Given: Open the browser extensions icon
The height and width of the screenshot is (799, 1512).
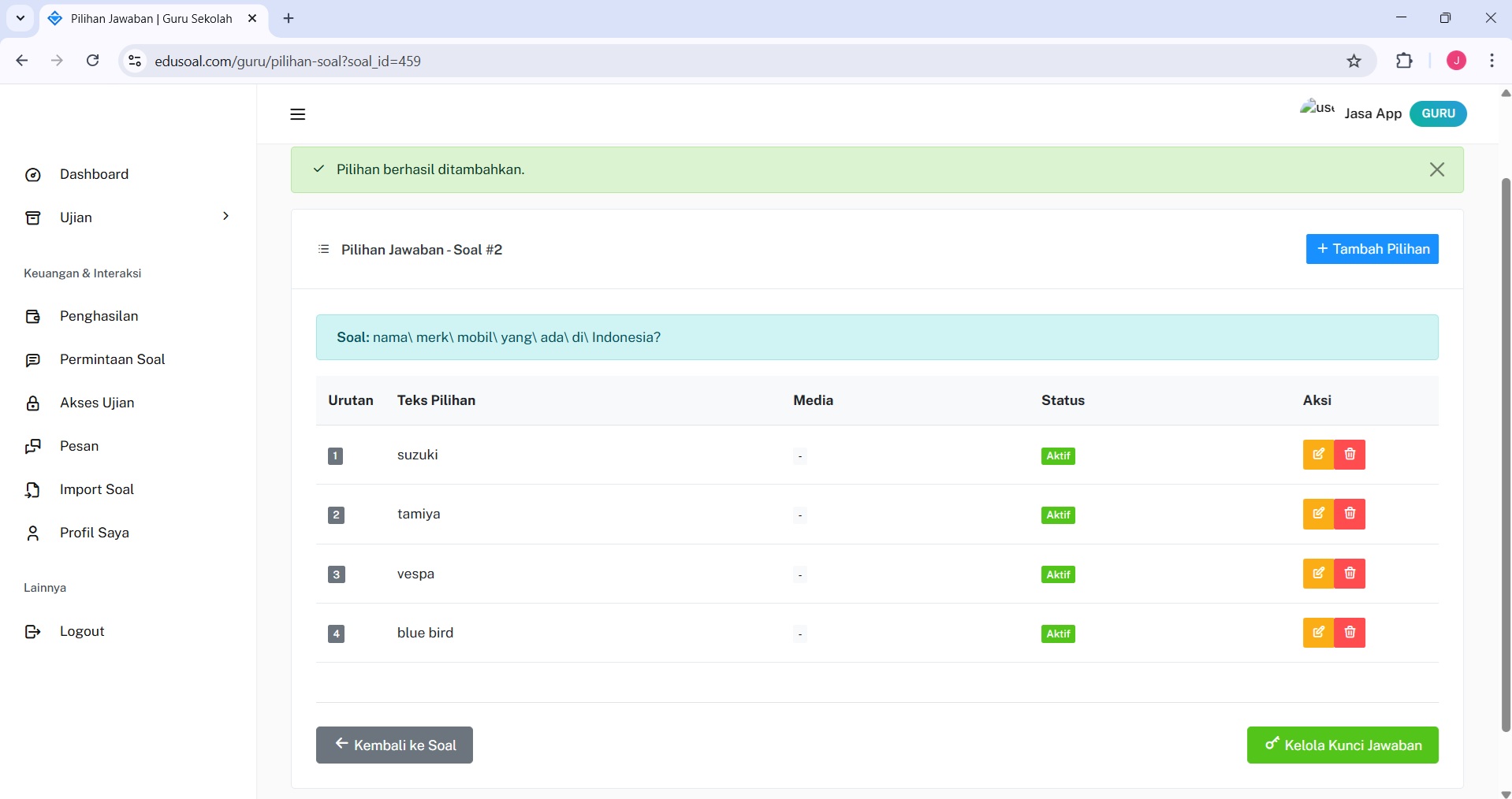Looking at the screenshot, I should [1404, 61].
